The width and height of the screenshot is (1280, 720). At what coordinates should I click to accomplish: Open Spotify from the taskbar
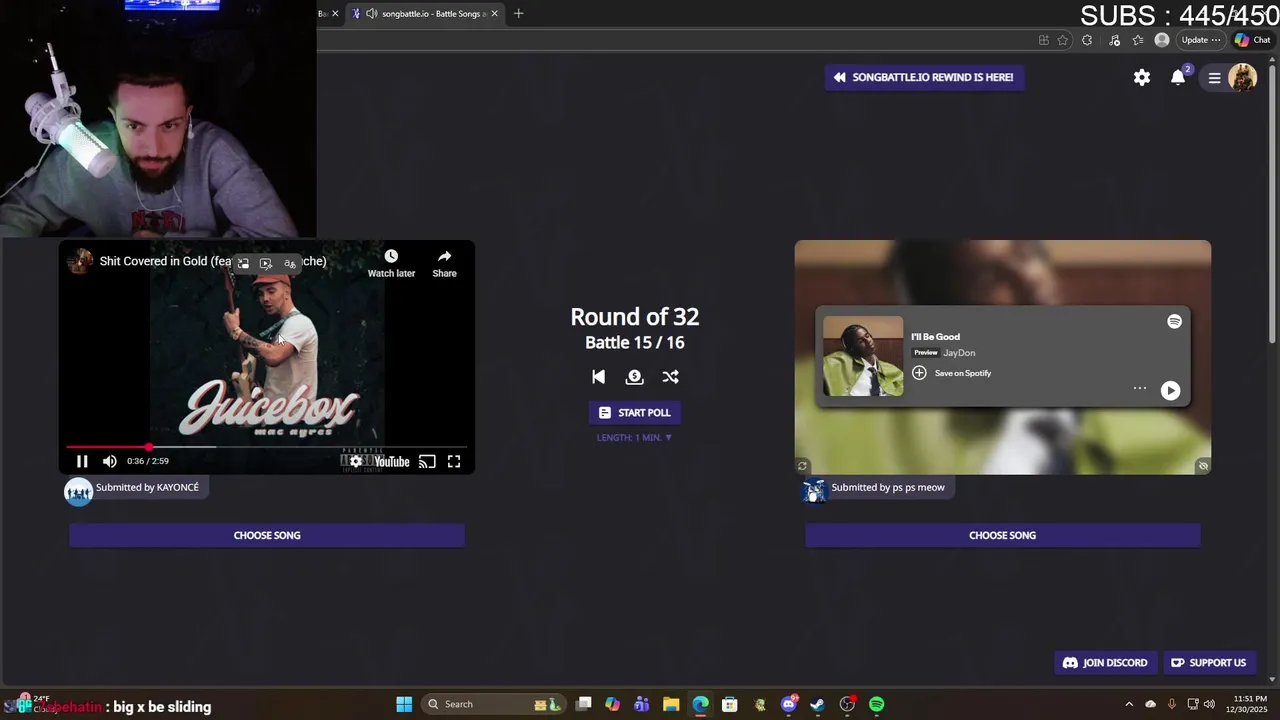(x=876, y=704)
